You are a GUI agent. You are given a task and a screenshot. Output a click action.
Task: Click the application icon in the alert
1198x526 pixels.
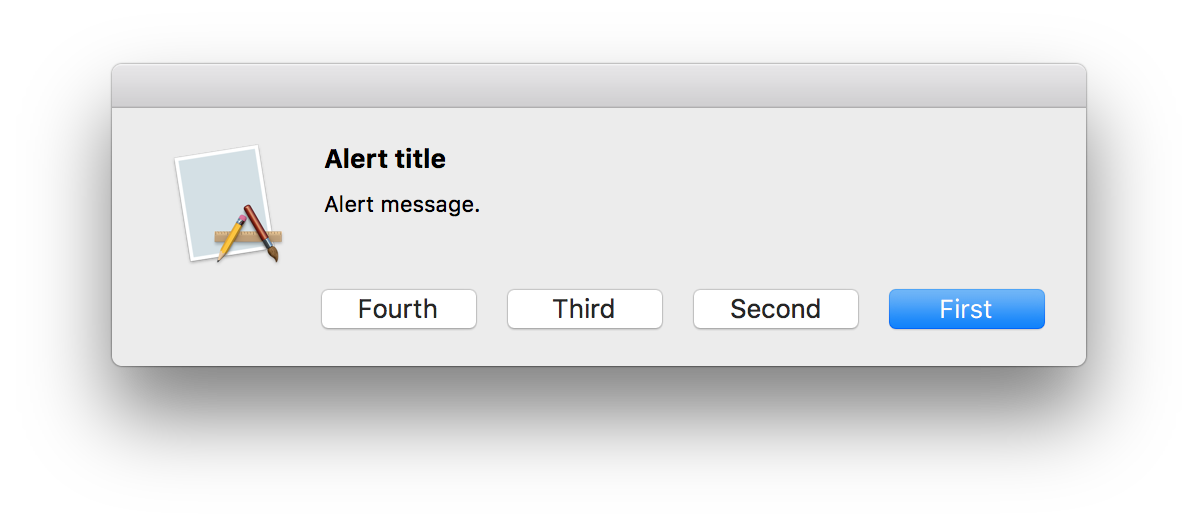coord(228,204)
